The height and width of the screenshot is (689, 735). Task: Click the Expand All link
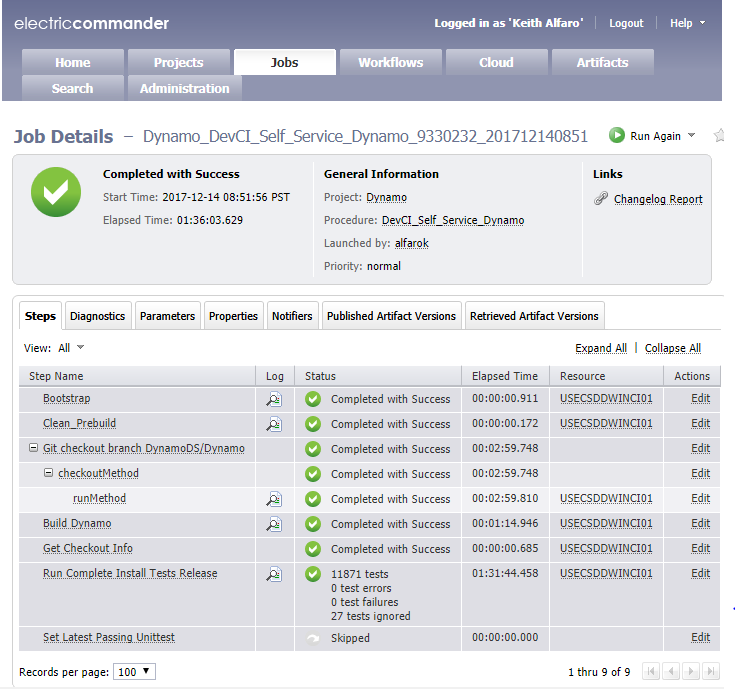(x=600, y=348)
